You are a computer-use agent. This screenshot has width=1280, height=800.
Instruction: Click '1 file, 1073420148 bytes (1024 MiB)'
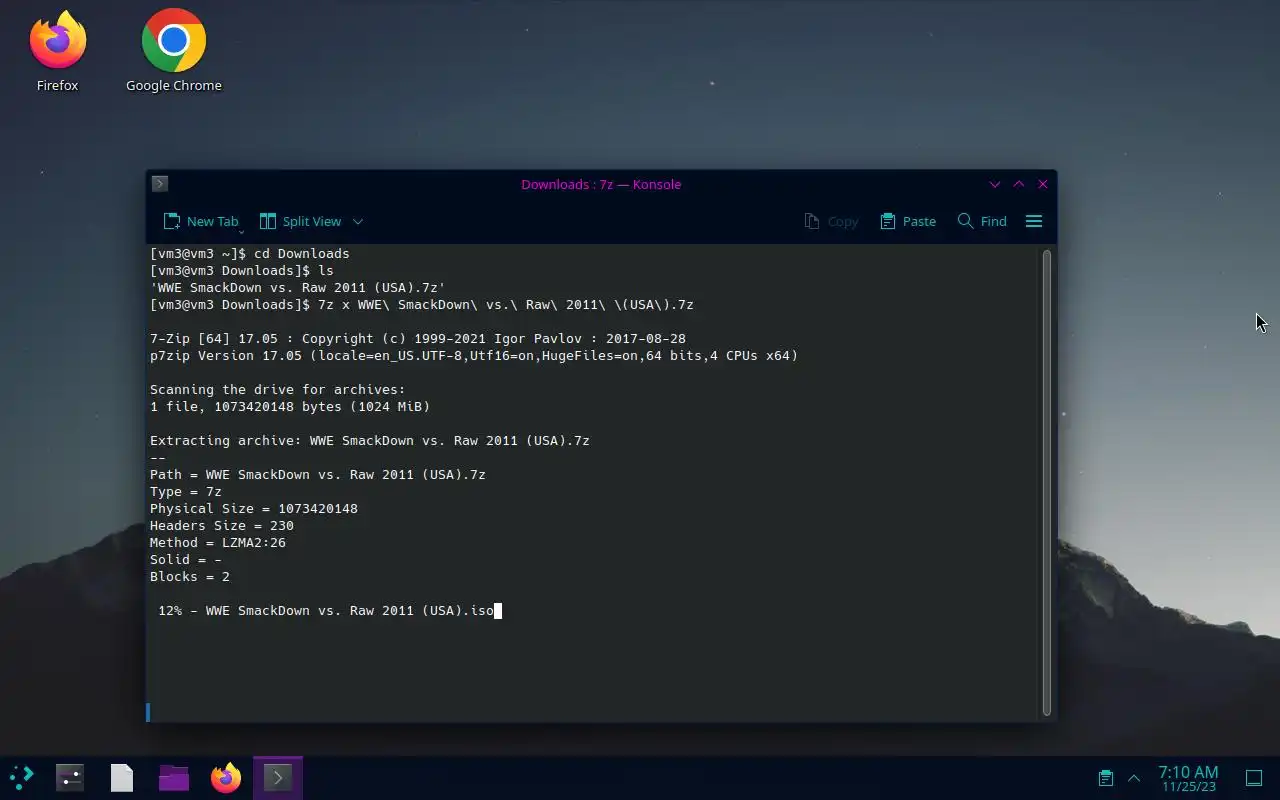pos(290,407)
